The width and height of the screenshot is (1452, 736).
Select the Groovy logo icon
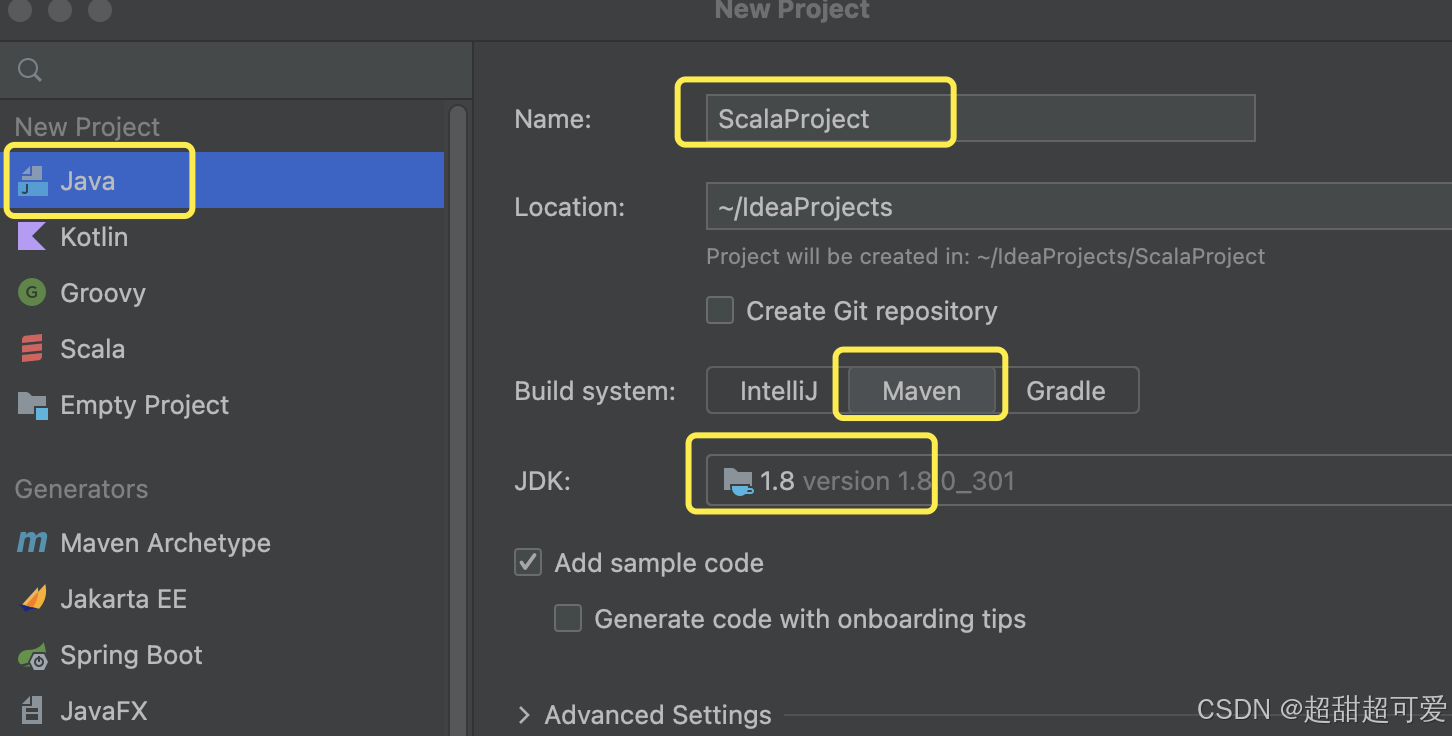(x=32, y=293)
